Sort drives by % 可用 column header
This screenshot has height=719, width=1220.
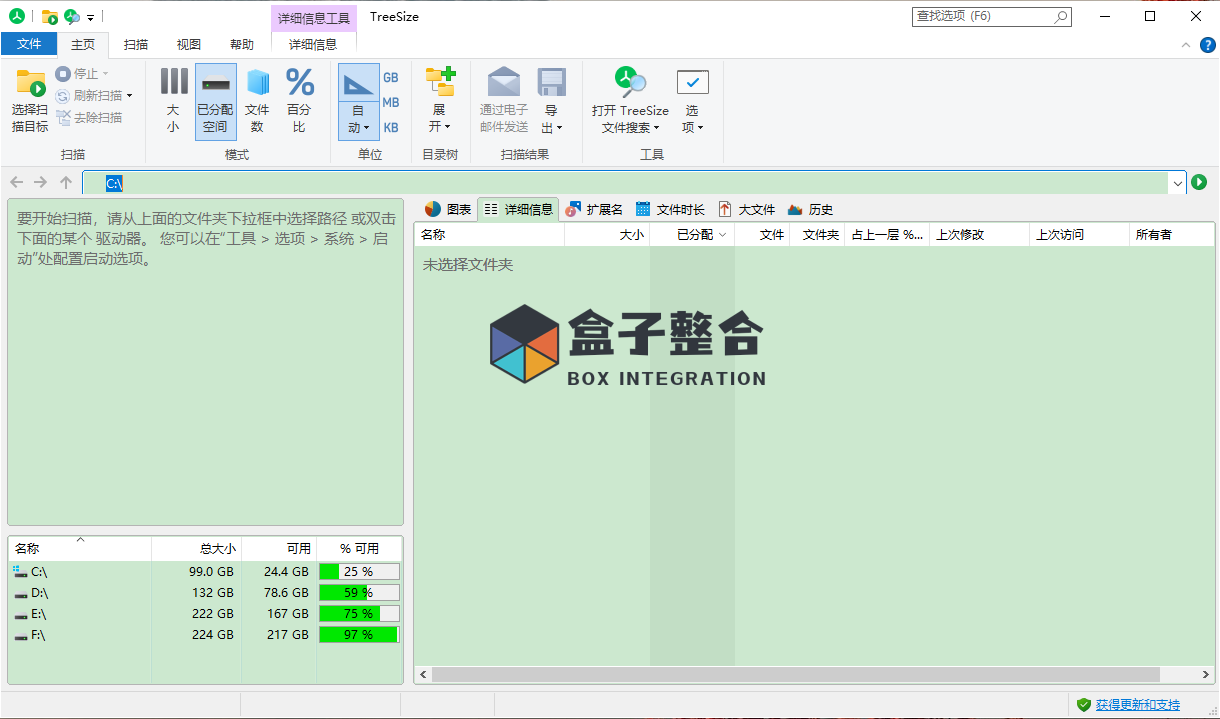coord(359,549)
